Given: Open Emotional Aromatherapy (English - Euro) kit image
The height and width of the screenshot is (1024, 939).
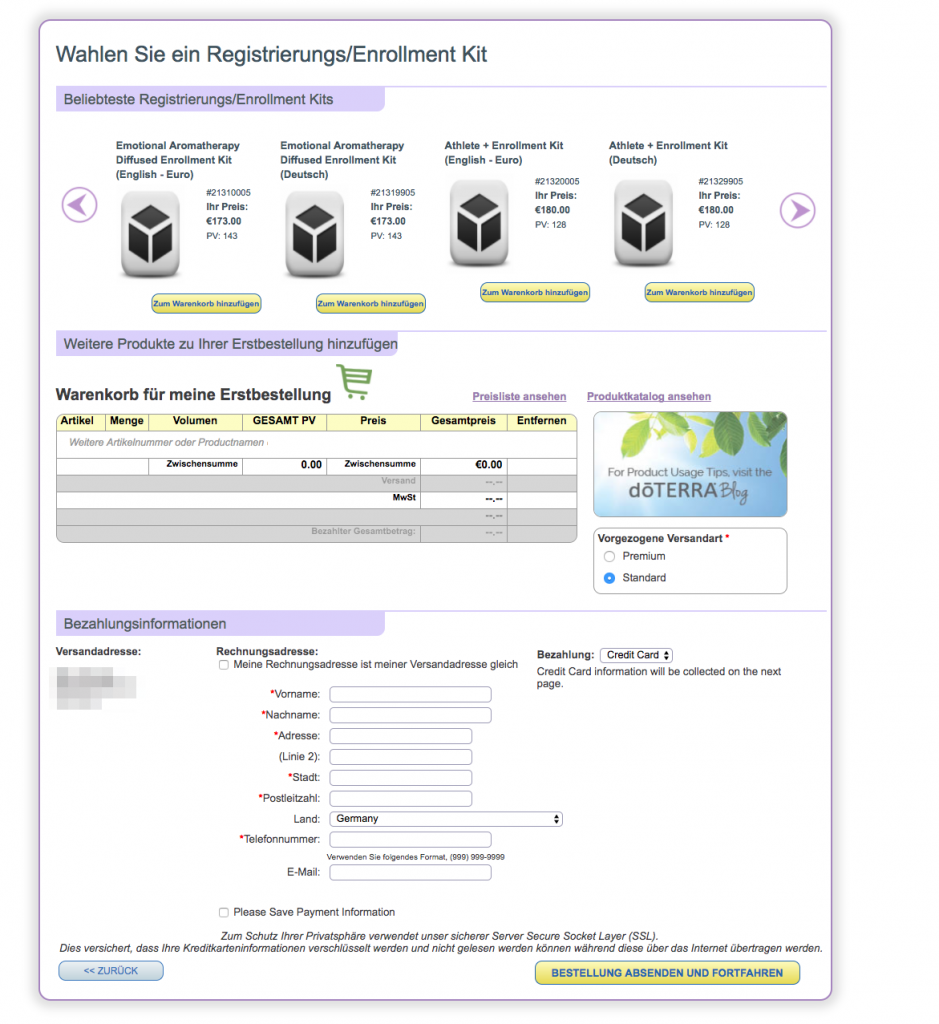Looking at the screenshot, I should pyautogui.click(x=150, y=234).
